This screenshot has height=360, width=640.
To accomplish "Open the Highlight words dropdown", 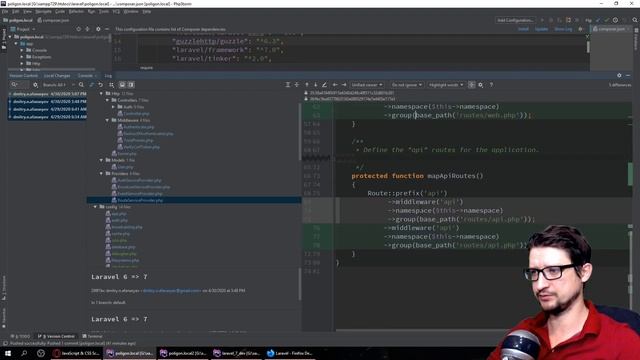I will click(446, 84).
